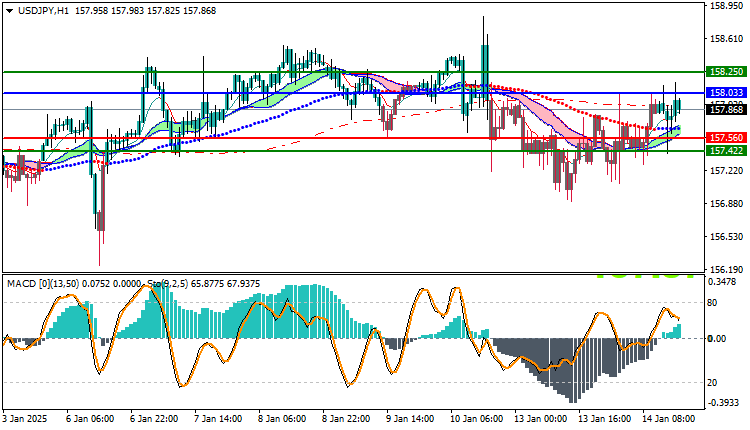Click the 13 Jan 16:00 time label

tap(605, 419)
